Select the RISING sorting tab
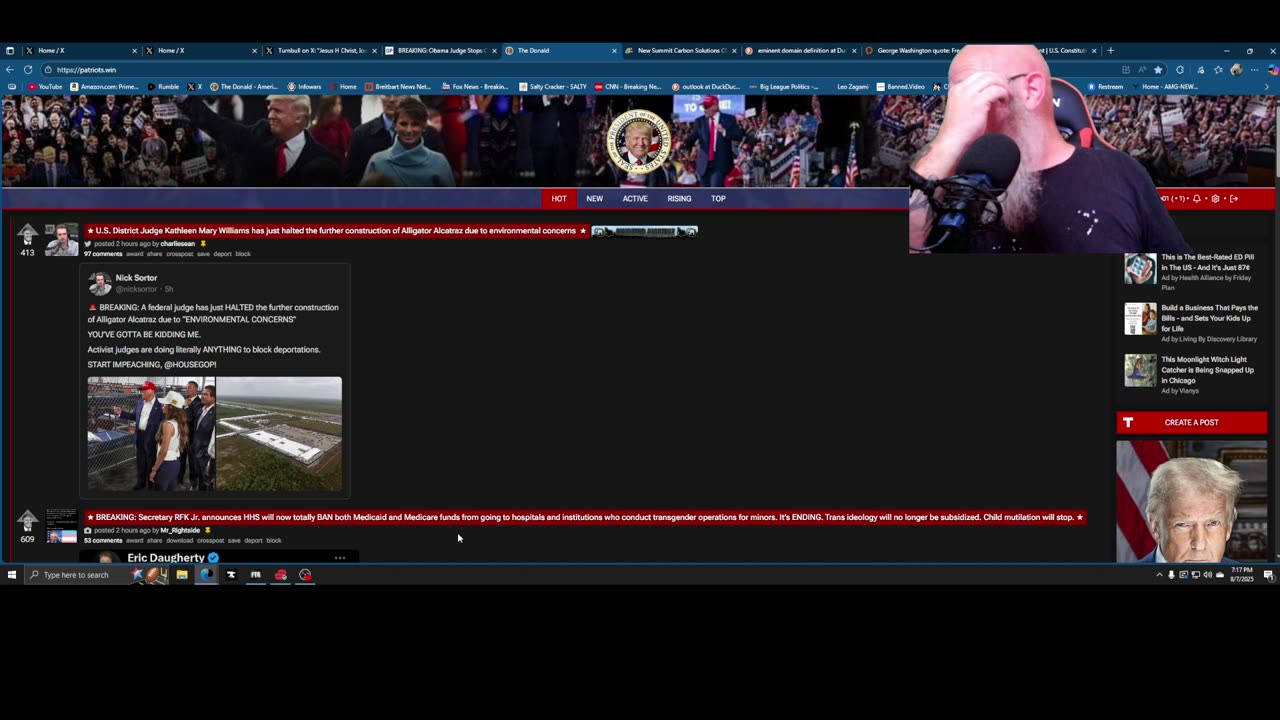This screenshot has width=1280, height=720. pyautogui.click(x=679, y=198)
